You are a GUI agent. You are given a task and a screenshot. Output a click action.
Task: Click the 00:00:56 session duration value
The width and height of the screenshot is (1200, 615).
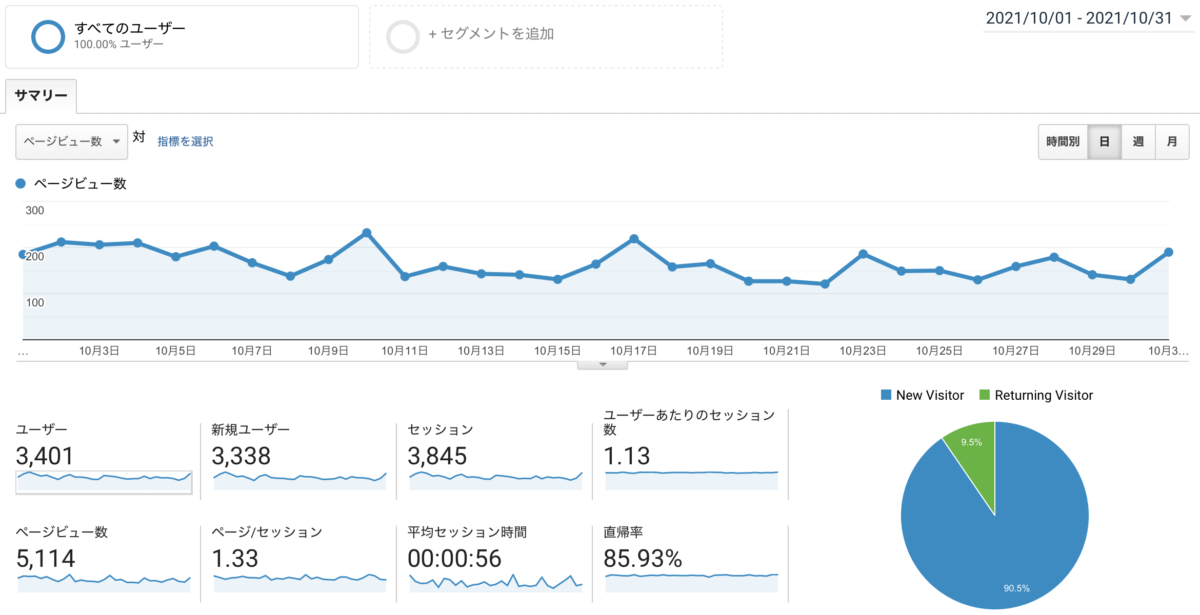(x=455, y=558)
